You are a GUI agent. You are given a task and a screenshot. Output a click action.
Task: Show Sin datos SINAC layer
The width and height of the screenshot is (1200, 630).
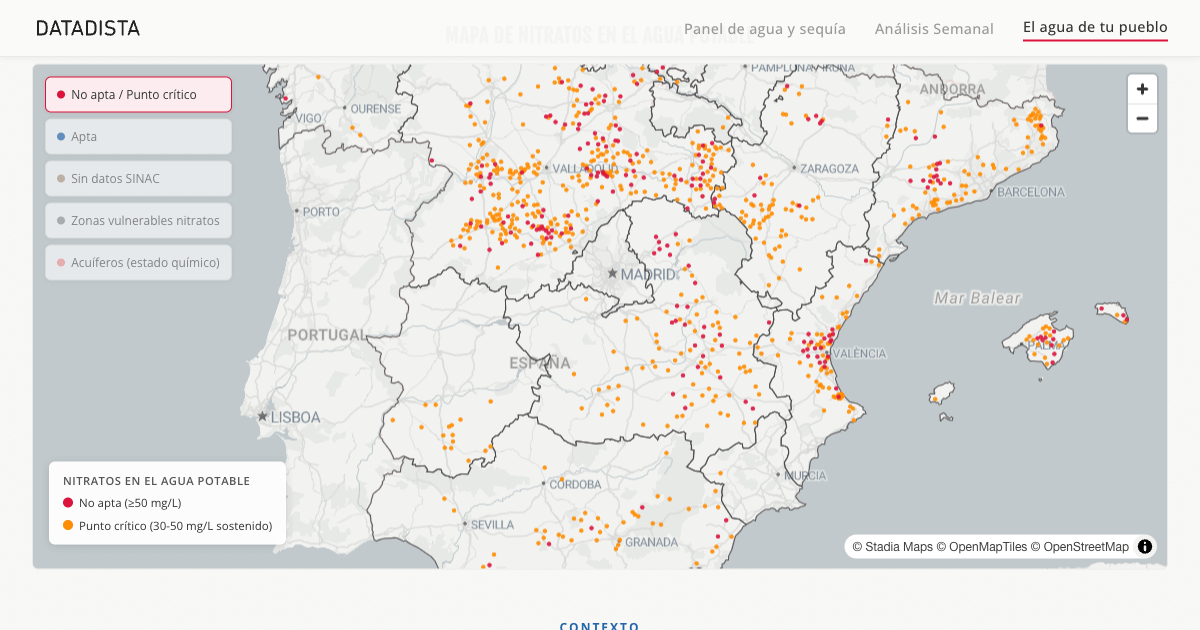(x=138, y=178)
